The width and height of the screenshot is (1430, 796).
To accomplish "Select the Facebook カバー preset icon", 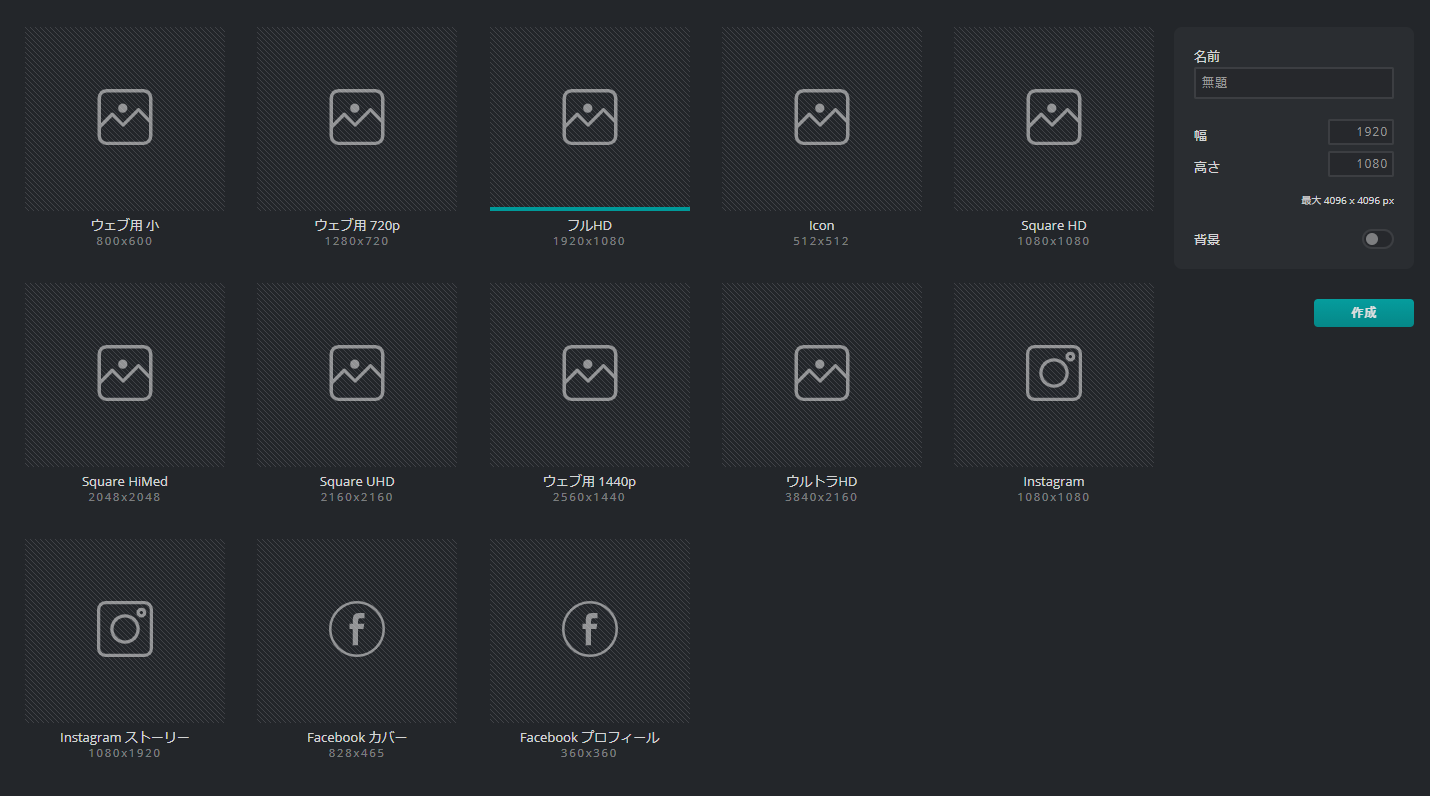I will (357, 629).
